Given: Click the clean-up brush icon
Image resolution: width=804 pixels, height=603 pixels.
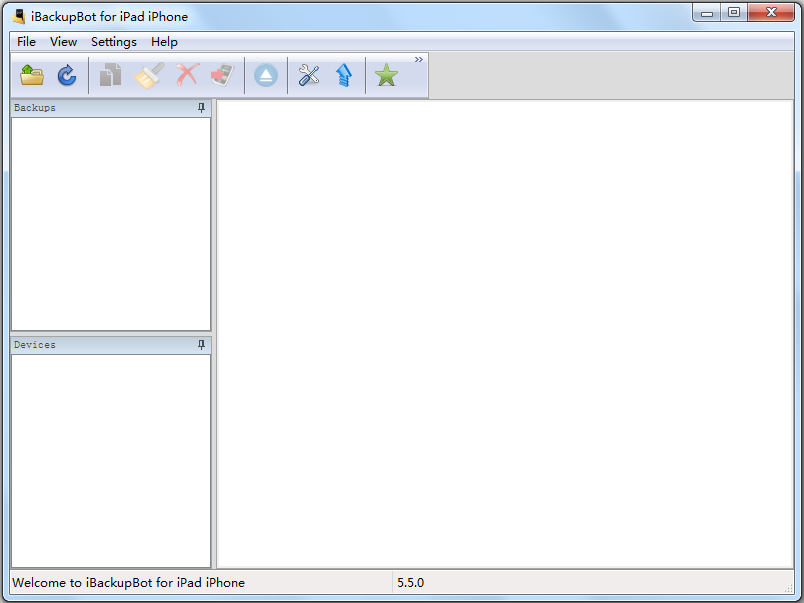Looking at the screenshot, I should click(x=149, y=75).
